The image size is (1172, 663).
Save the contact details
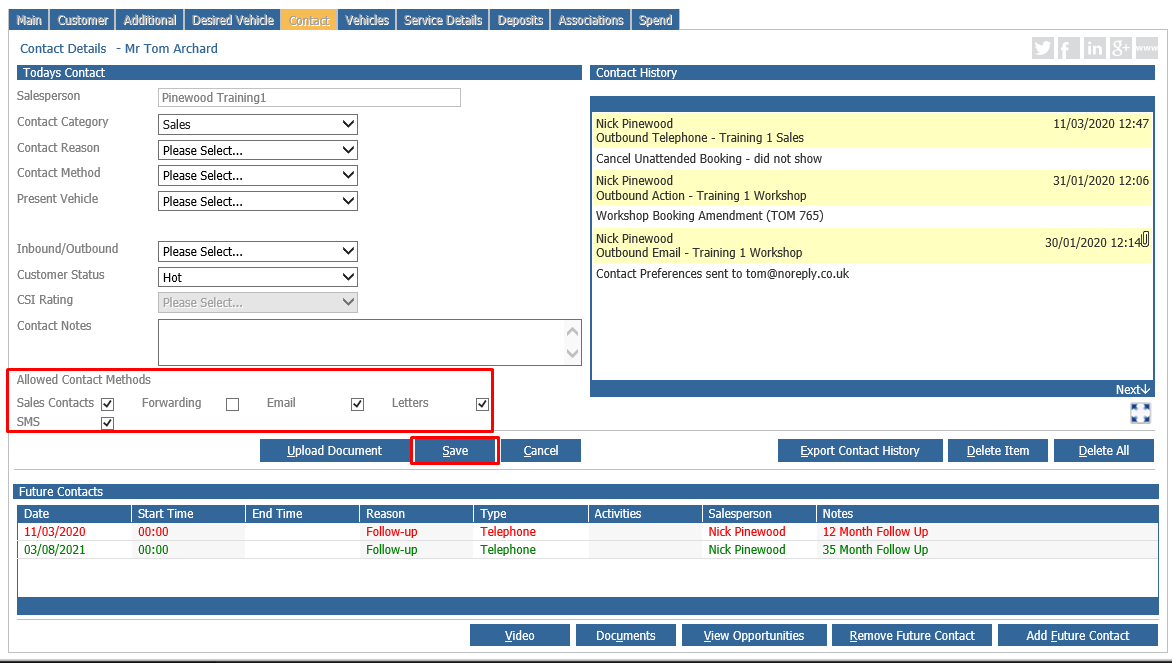(x=454, y=451)
